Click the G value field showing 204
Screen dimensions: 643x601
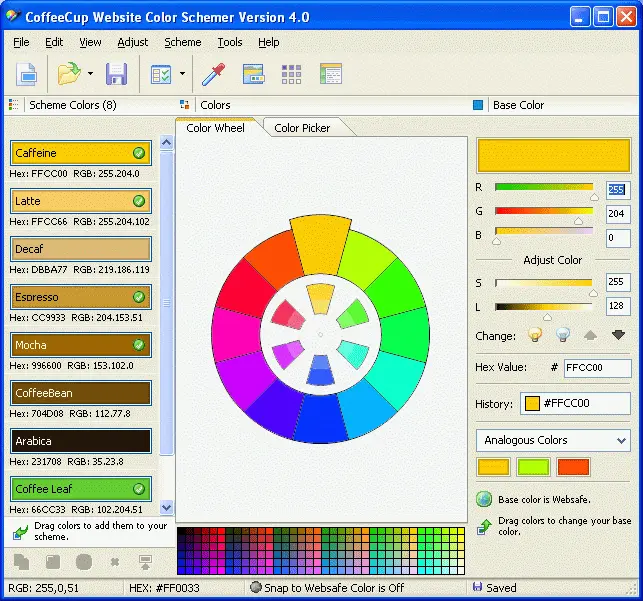point(618,214)
